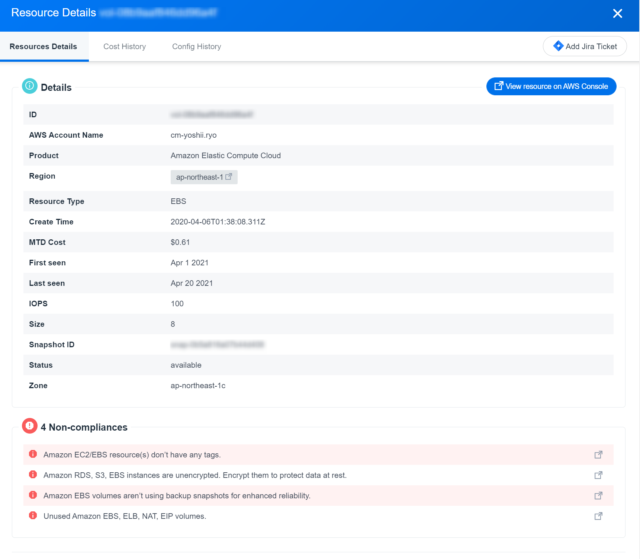Click the Zone value ap-northeast-1c
Screen dimensions: 640x559
coord(198,385)
